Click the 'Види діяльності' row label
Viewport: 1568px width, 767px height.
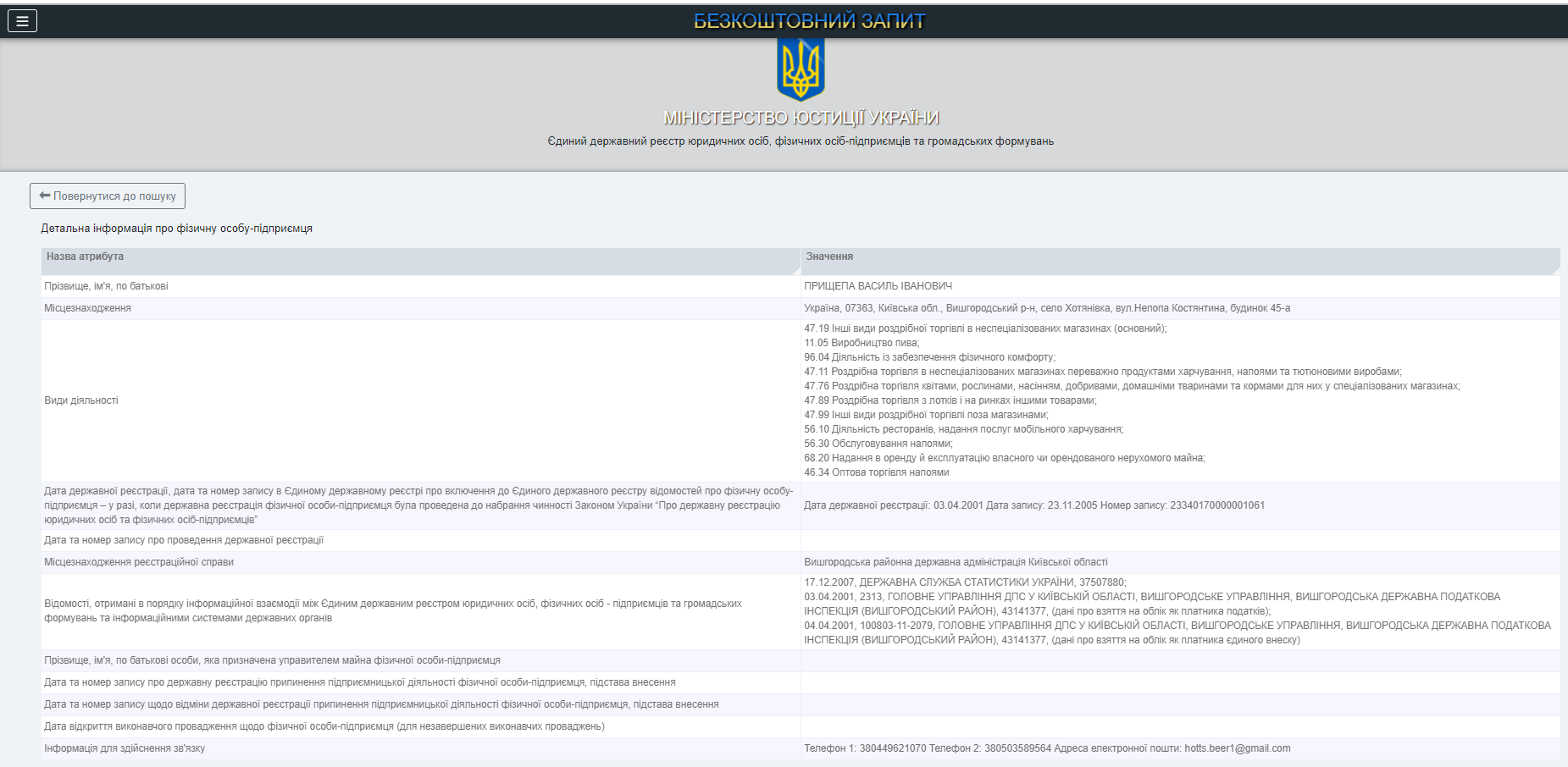coord(81,400)
